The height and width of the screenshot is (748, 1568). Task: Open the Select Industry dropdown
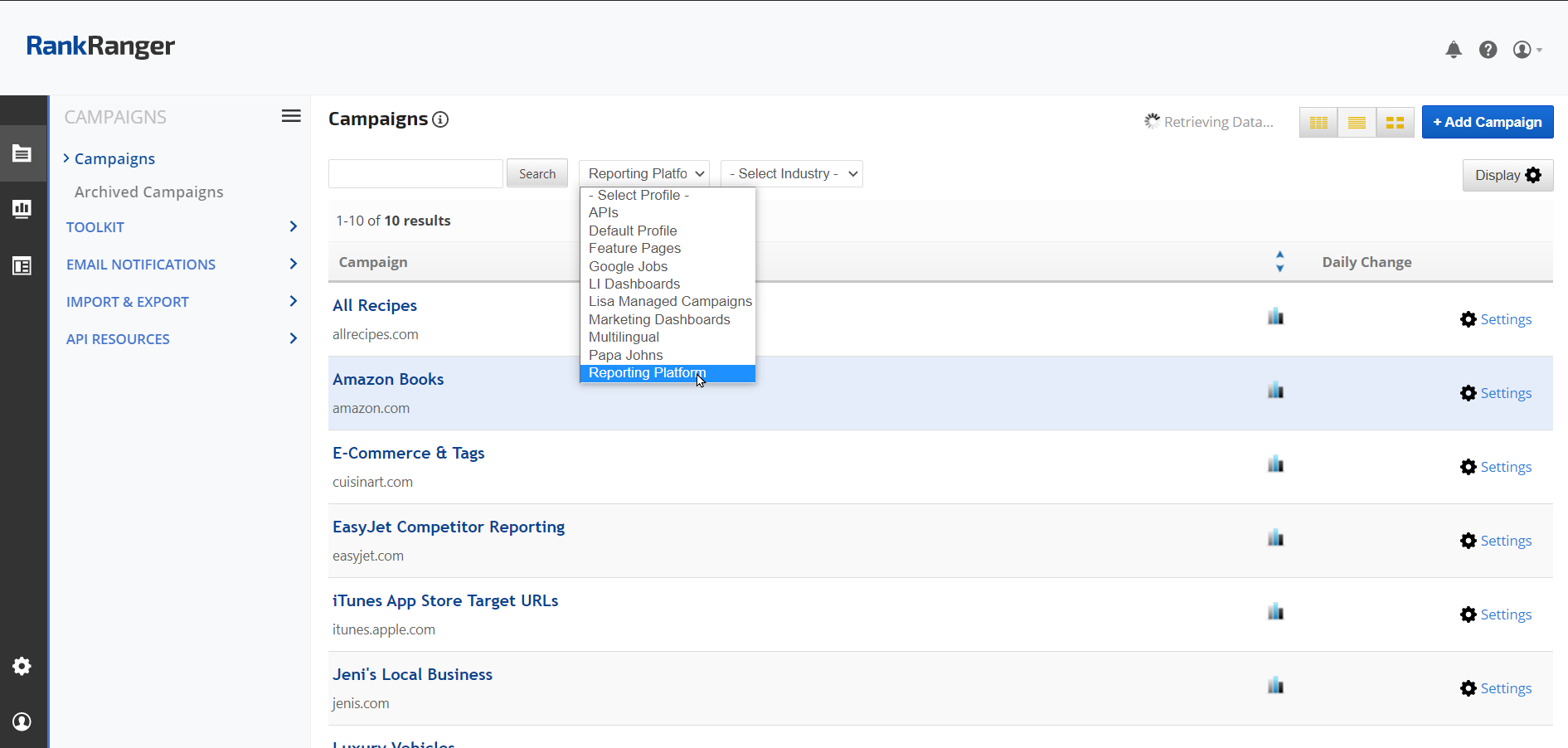[x=792, y=174]
